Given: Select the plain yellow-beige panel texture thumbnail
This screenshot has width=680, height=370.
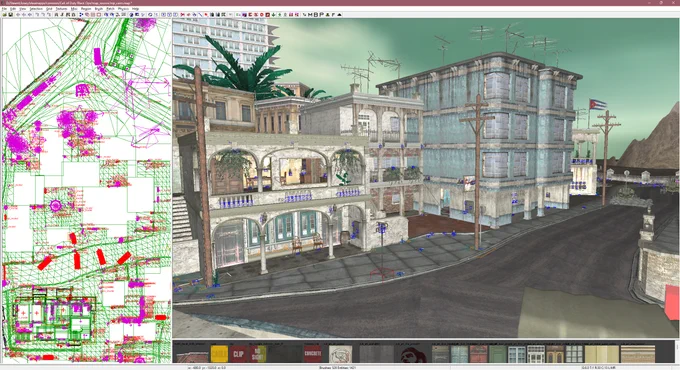Looking at the screenshot, I should 602,354.
